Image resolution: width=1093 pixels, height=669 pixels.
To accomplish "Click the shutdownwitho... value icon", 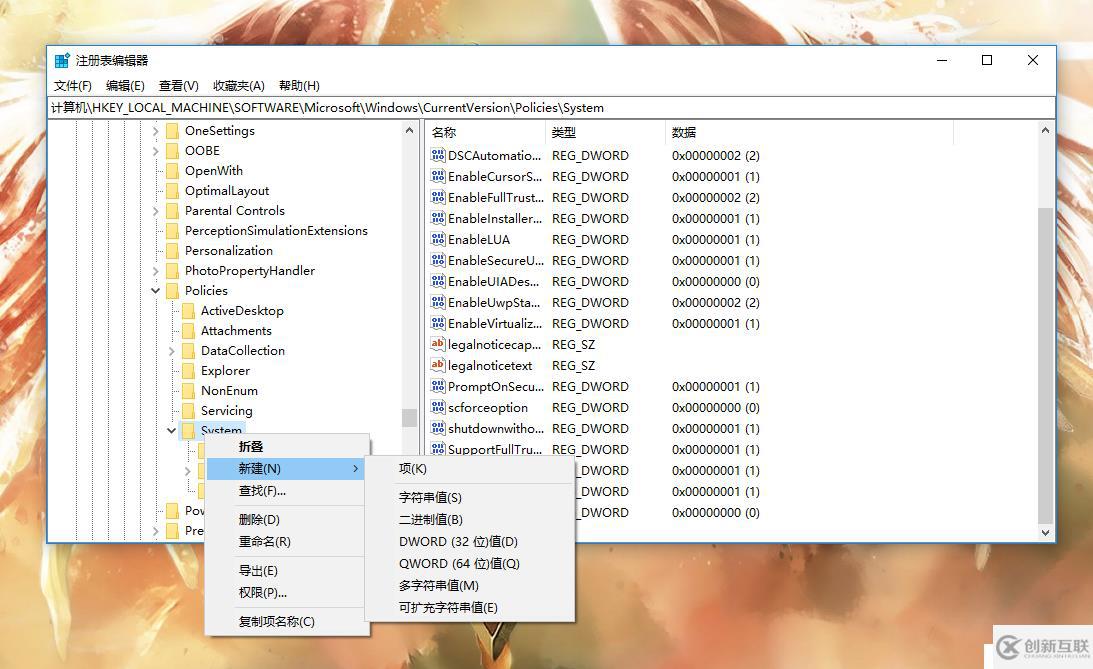I will tap(438, 428).
